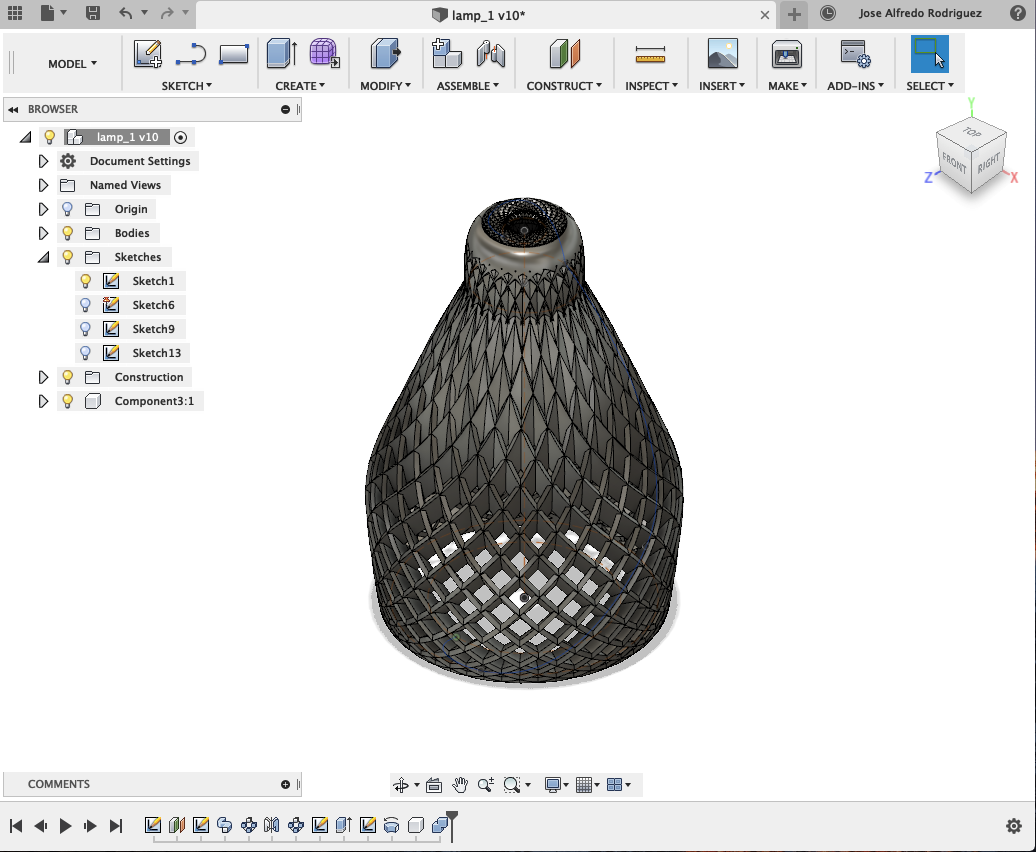Expand the Construction folder
Screen dimensions: 1036x852
43,377
